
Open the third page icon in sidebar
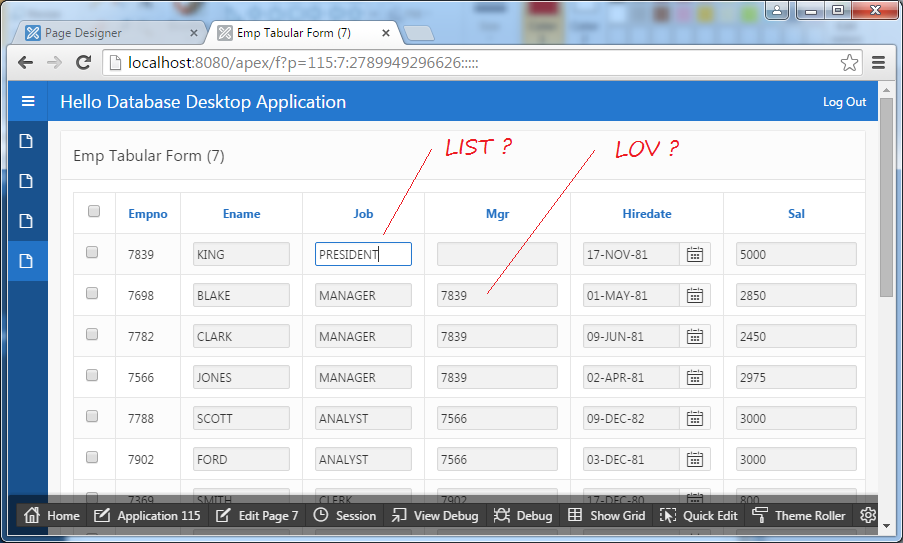(26, 221)
